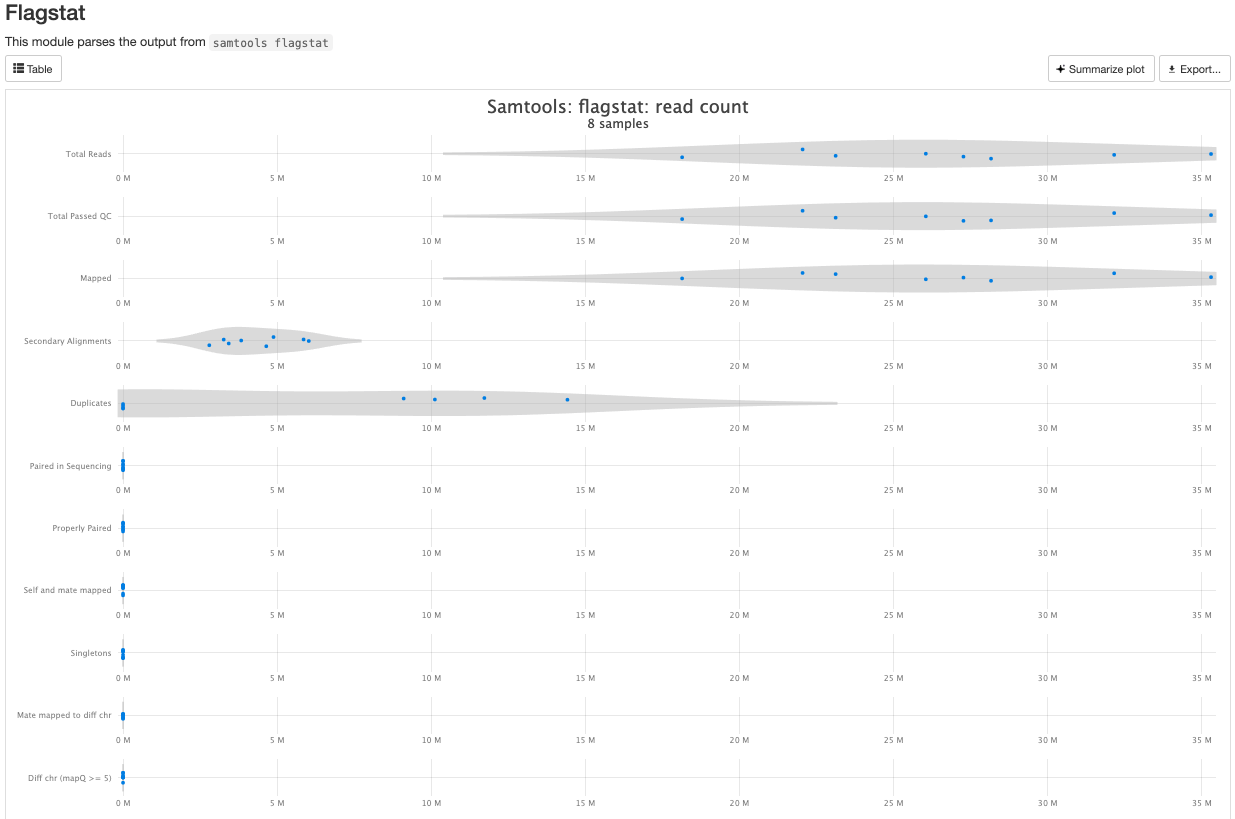1235x819 pixels.
Task: Select the 'Secondary Alignments' row label
Action: pyautogui.click(x=67, y=341)
